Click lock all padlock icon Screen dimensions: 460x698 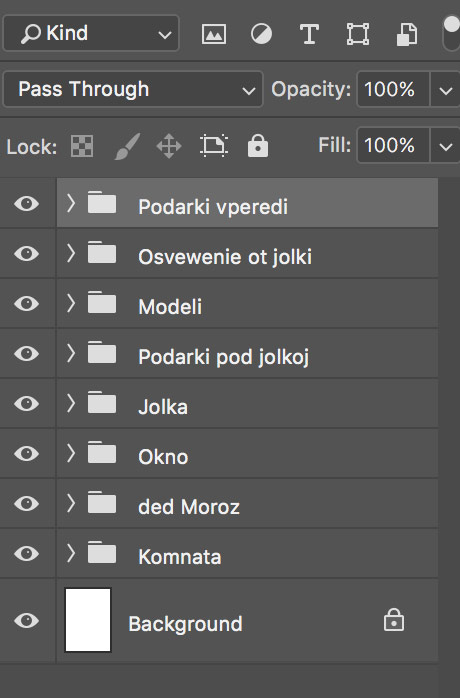(258, 146)
